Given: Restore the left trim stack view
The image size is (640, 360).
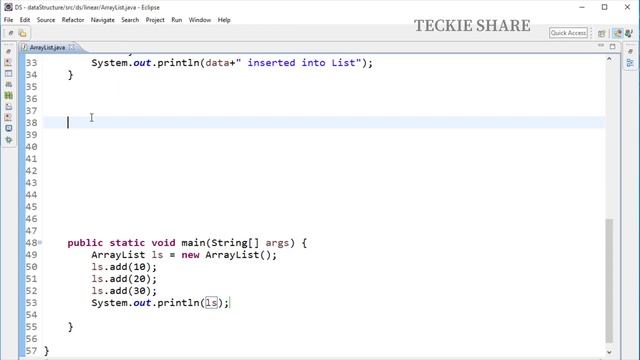Looking at the screenshot, I should (9, 51).
